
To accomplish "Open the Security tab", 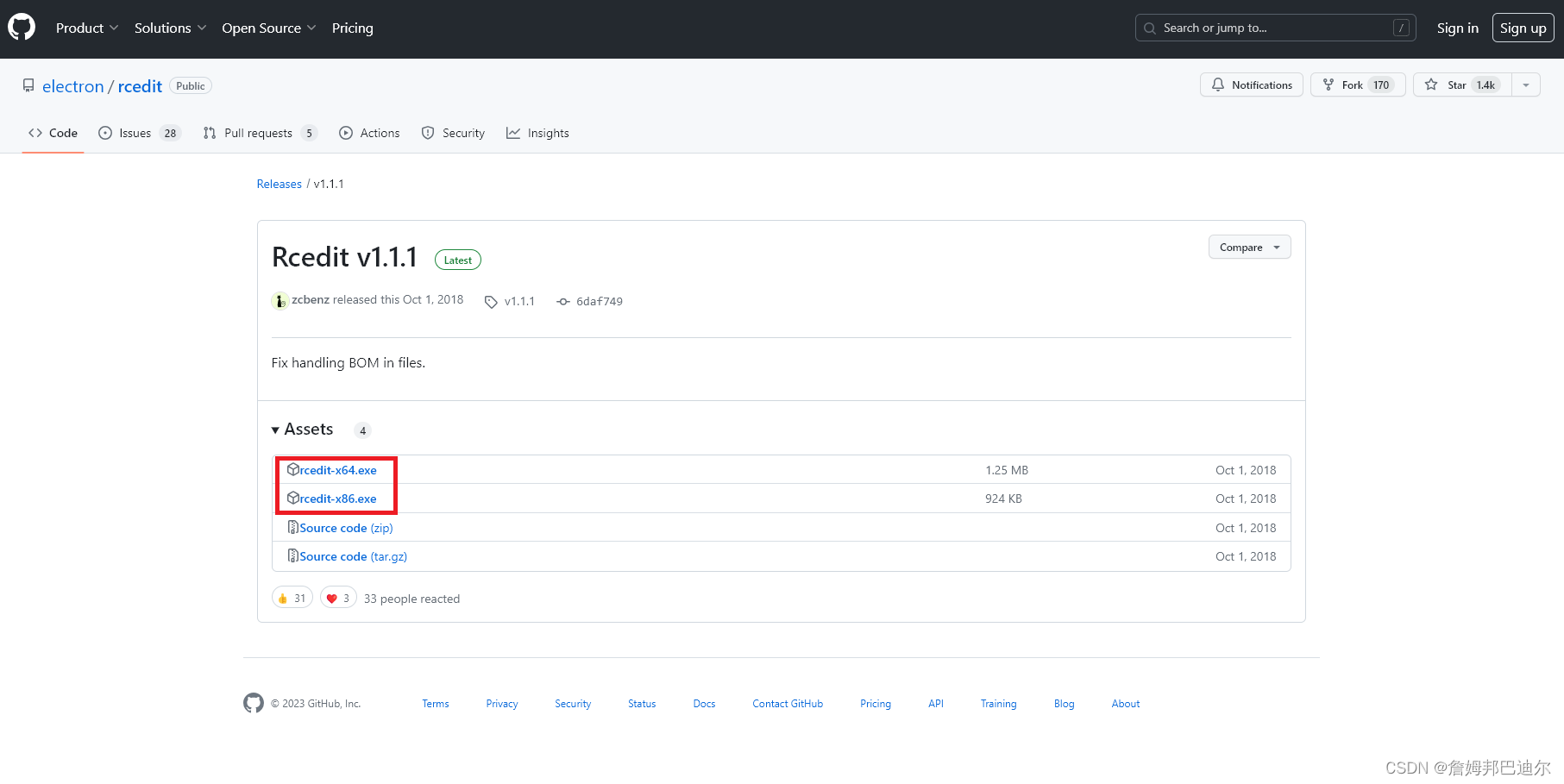I will pos(453,133).
